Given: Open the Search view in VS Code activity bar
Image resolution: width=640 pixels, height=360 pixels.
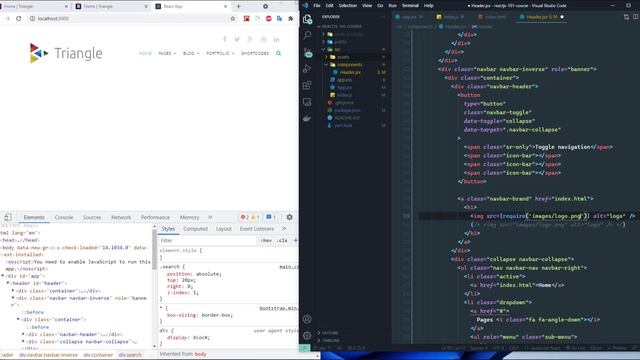Looking at the screenshot, I should 307,35.
